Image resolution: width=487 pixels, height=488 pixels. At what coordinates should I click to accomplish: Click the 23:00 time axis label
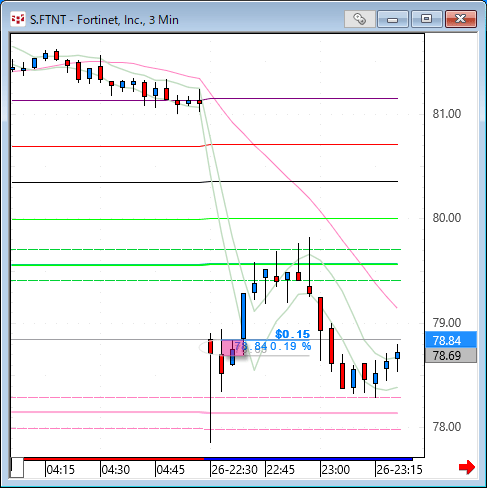(336, 470)
